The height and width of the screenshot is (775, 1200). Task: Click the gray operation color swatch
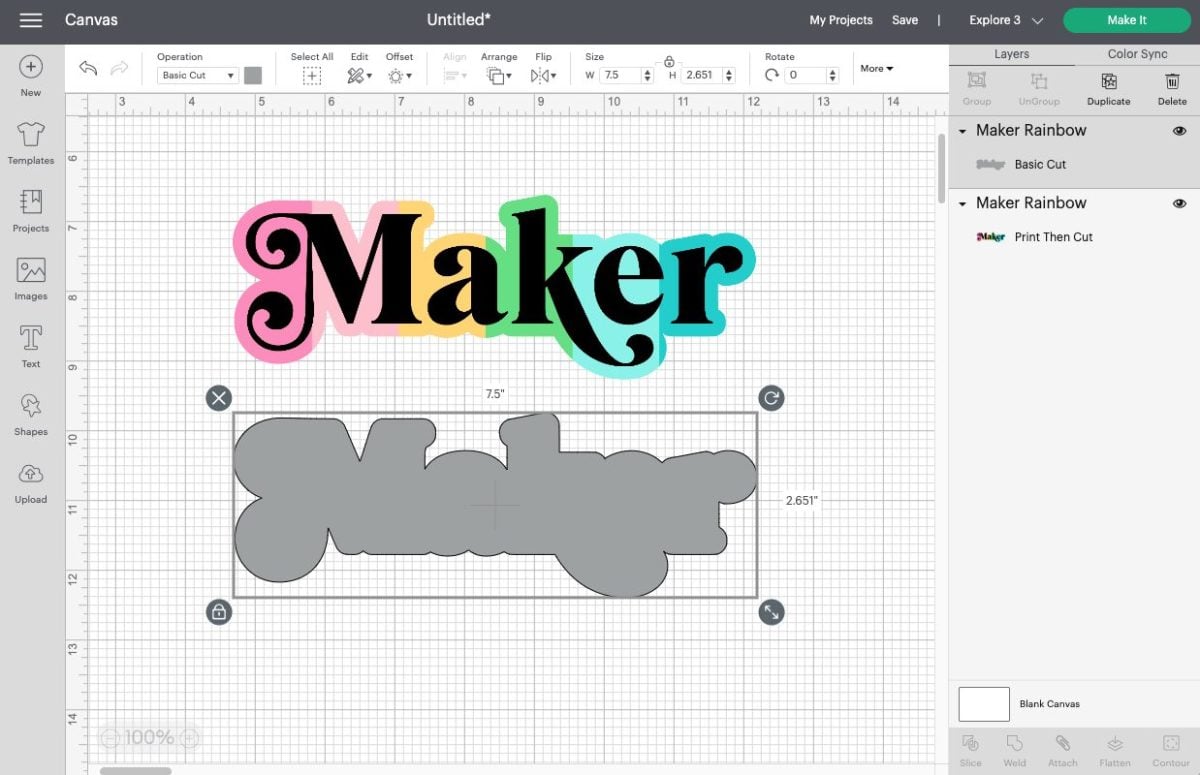[x=253, y=75]
